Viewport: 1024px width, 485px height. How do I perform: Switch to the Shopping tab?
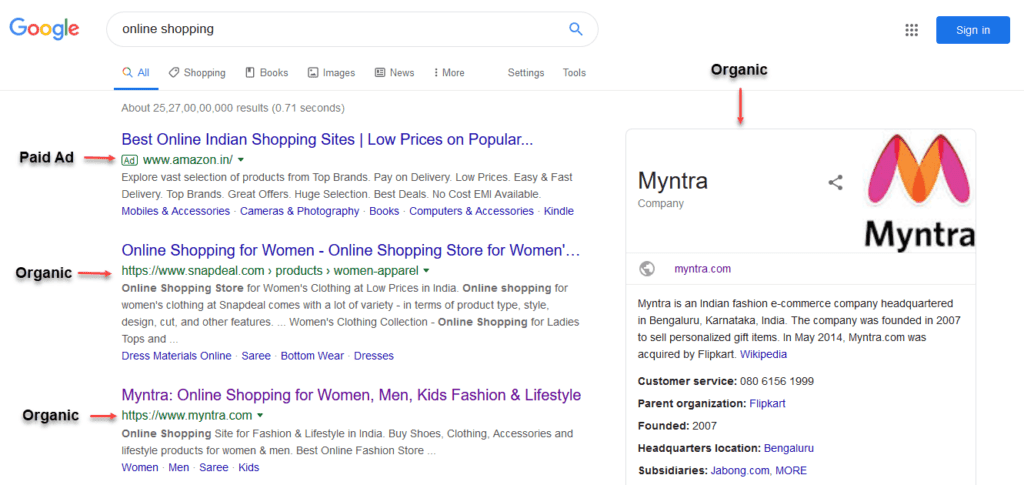click(197, 73)
